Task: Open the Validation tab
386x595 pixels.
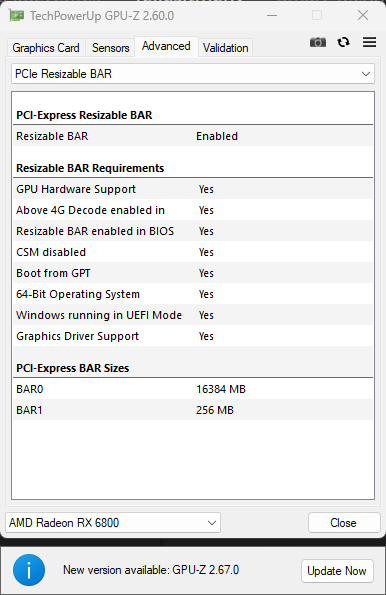Action: (x=225, y=48)
